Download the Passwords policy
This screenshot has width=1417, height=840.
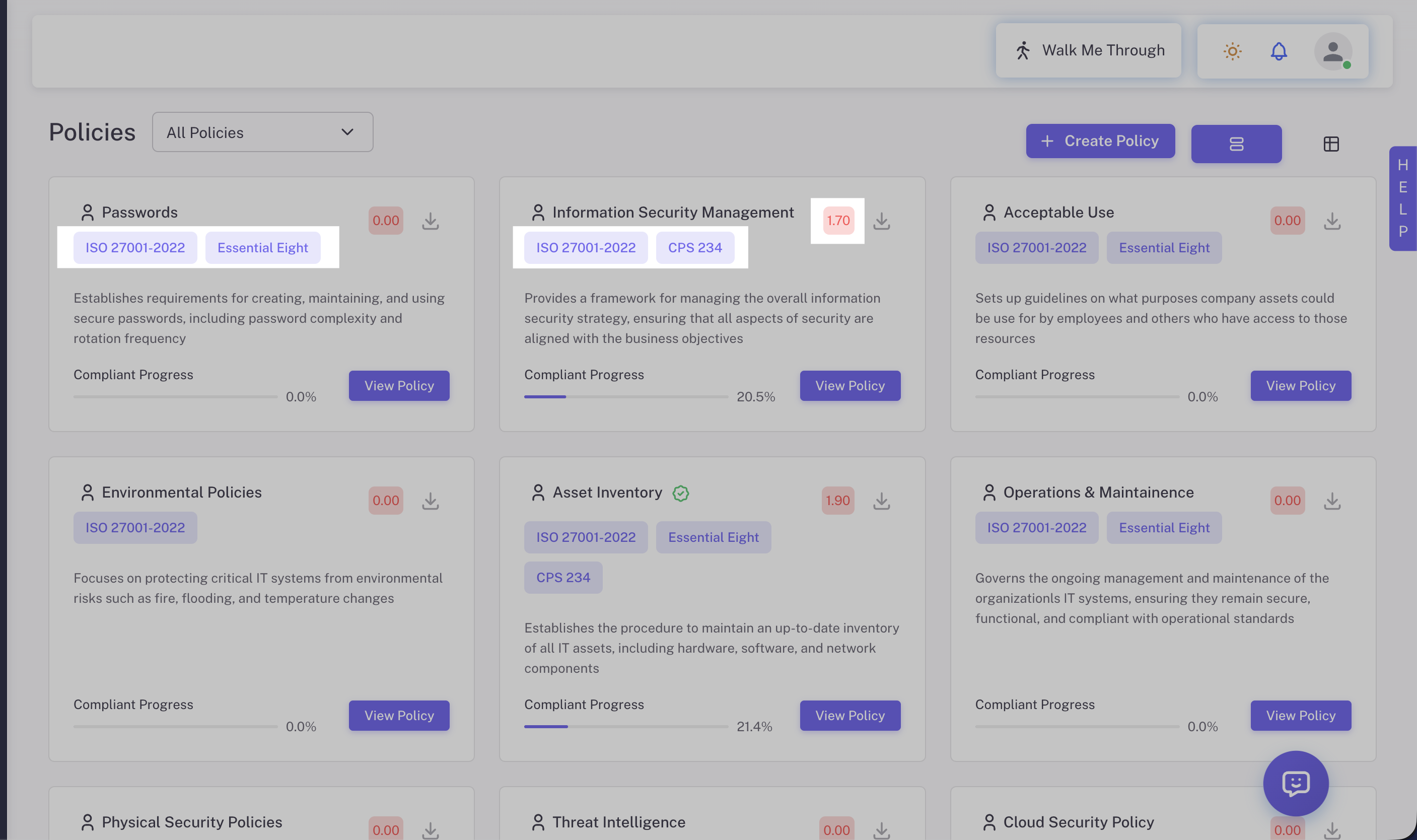tap(430, 221)
